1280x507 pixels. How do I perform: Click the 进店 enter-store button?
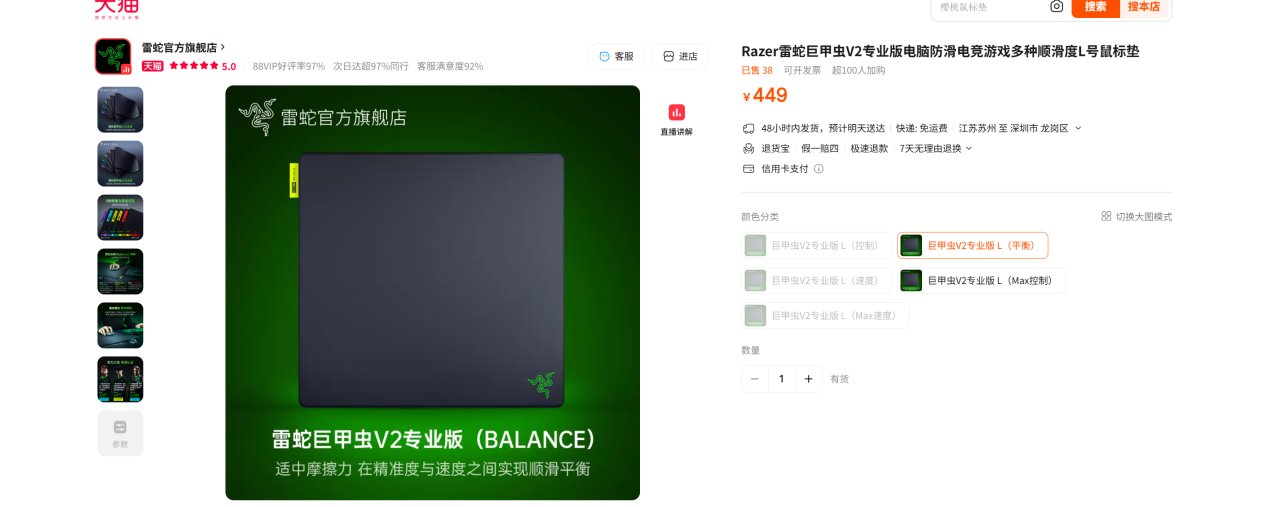pos(680,56)
